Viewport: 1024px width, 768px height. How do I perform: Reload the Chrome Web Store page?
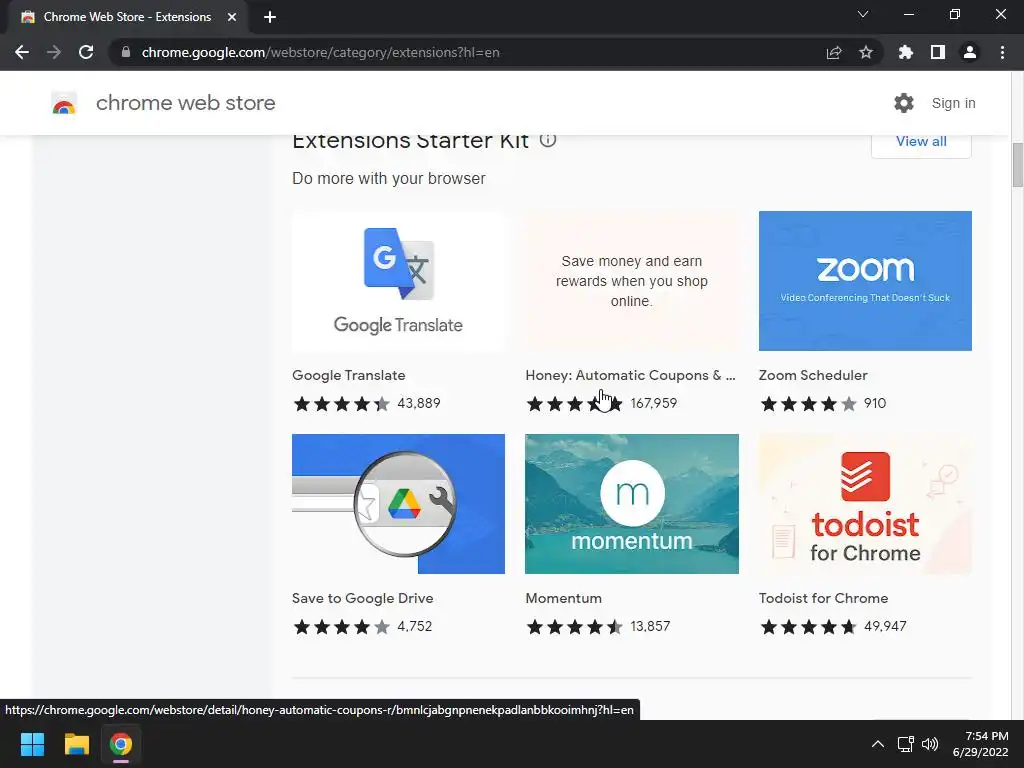(x=86, y=52)
